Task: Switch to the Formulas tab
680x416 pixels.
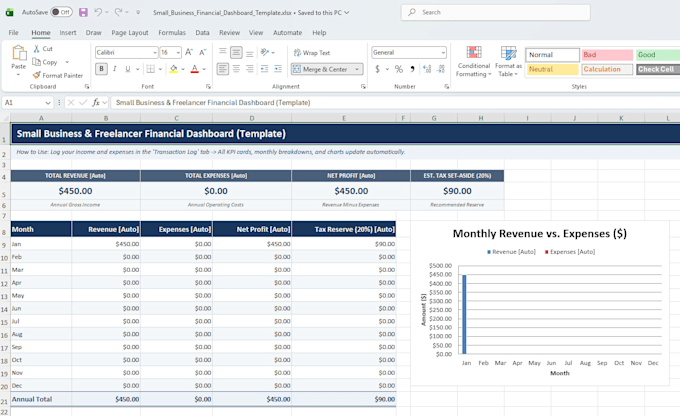Action: [x=172, y=33]
